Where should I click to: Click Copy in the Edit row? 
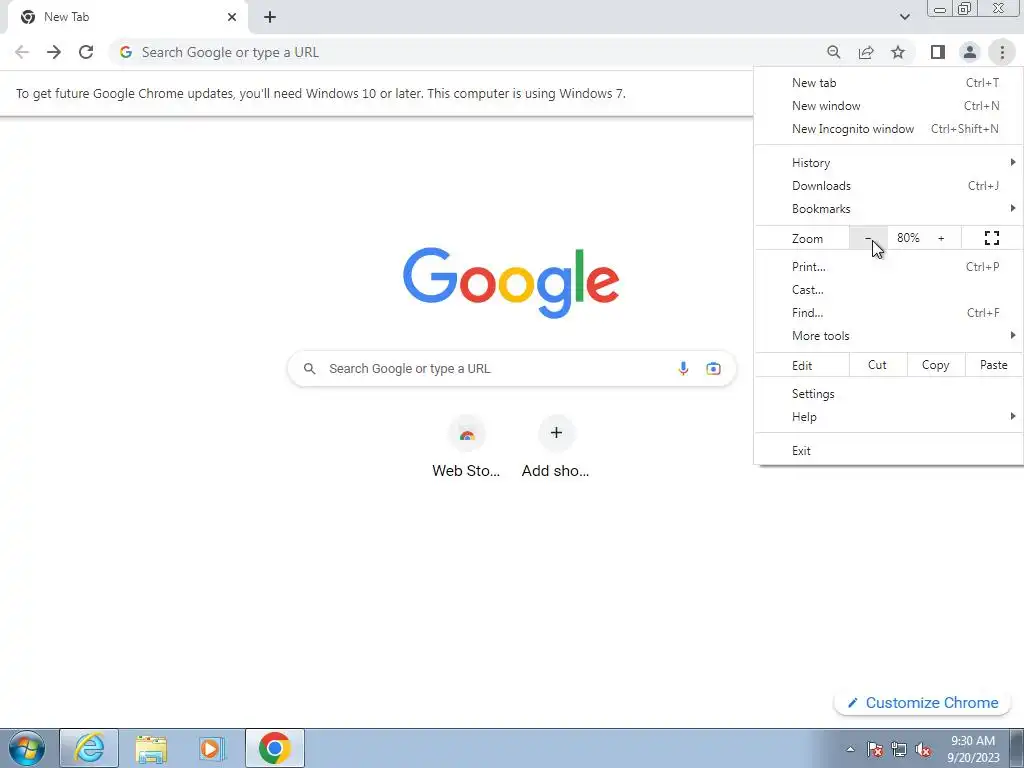pos(935,365)
